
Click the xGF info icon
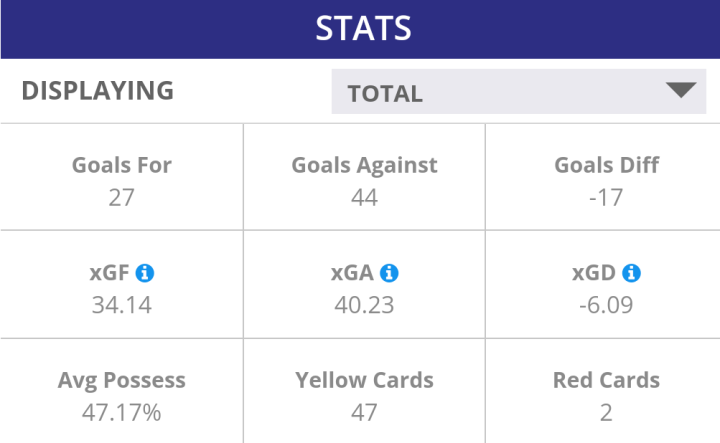(145, 273)
